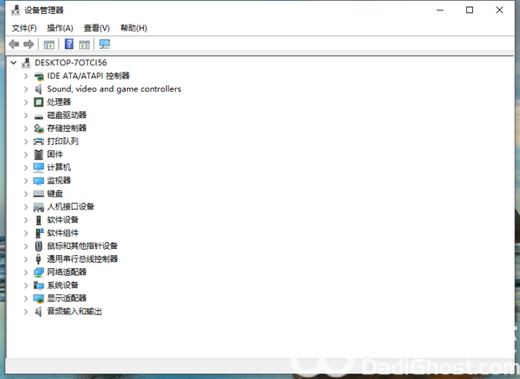Select the DESKTOP-7OTCI56 computer name
This screenshot has width=520, height=379.
tap(71, 63)
